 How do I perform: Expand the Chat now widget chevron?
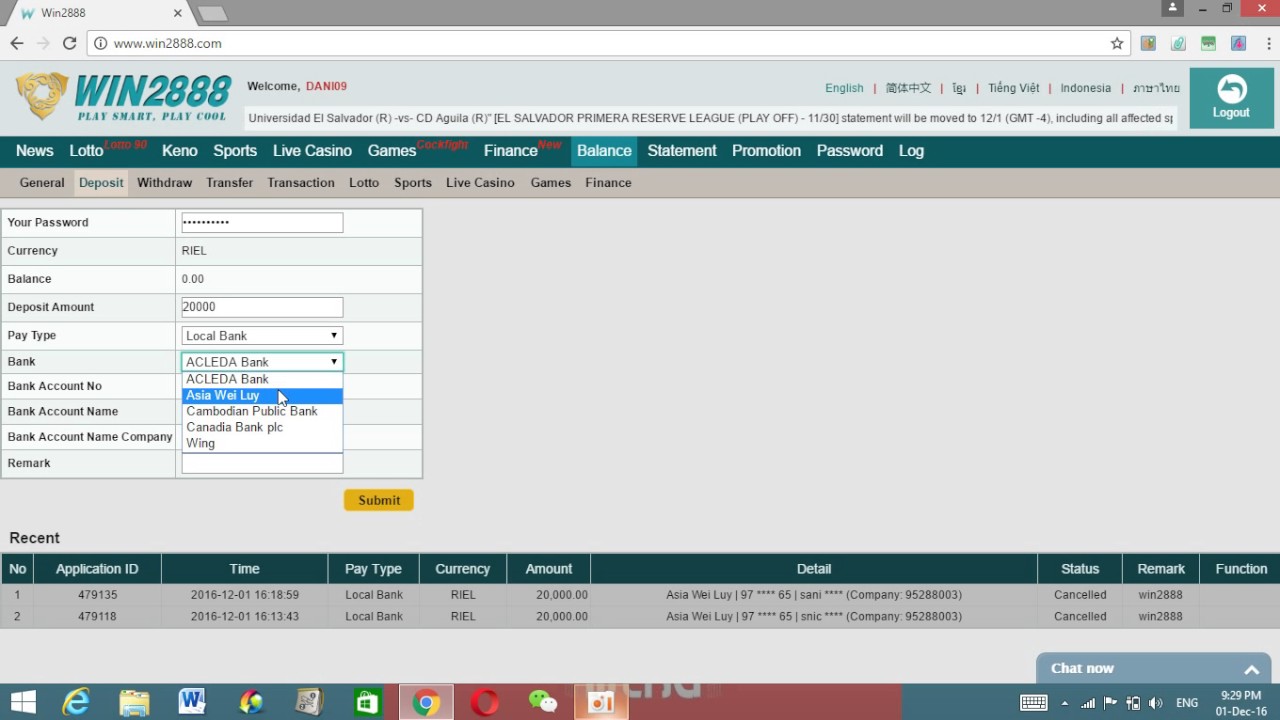1251,669
